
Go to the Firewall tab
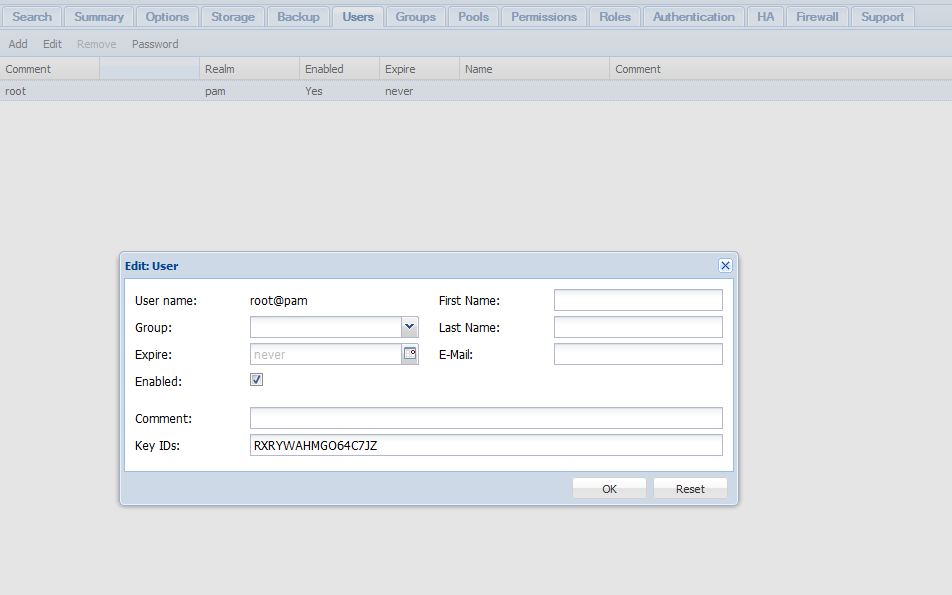[x=817, y=17]
